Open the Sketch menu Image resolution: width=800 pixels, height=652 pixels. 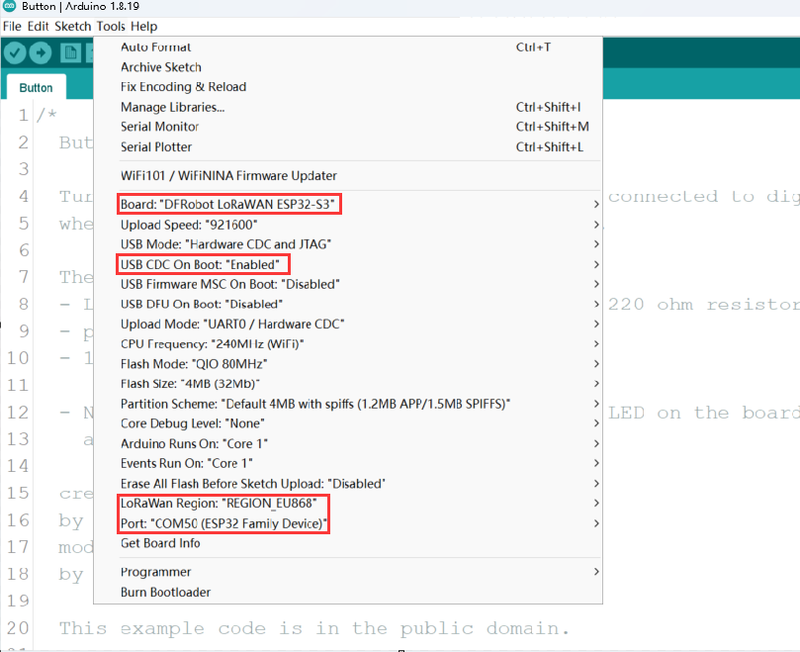(x=72, y=26)
